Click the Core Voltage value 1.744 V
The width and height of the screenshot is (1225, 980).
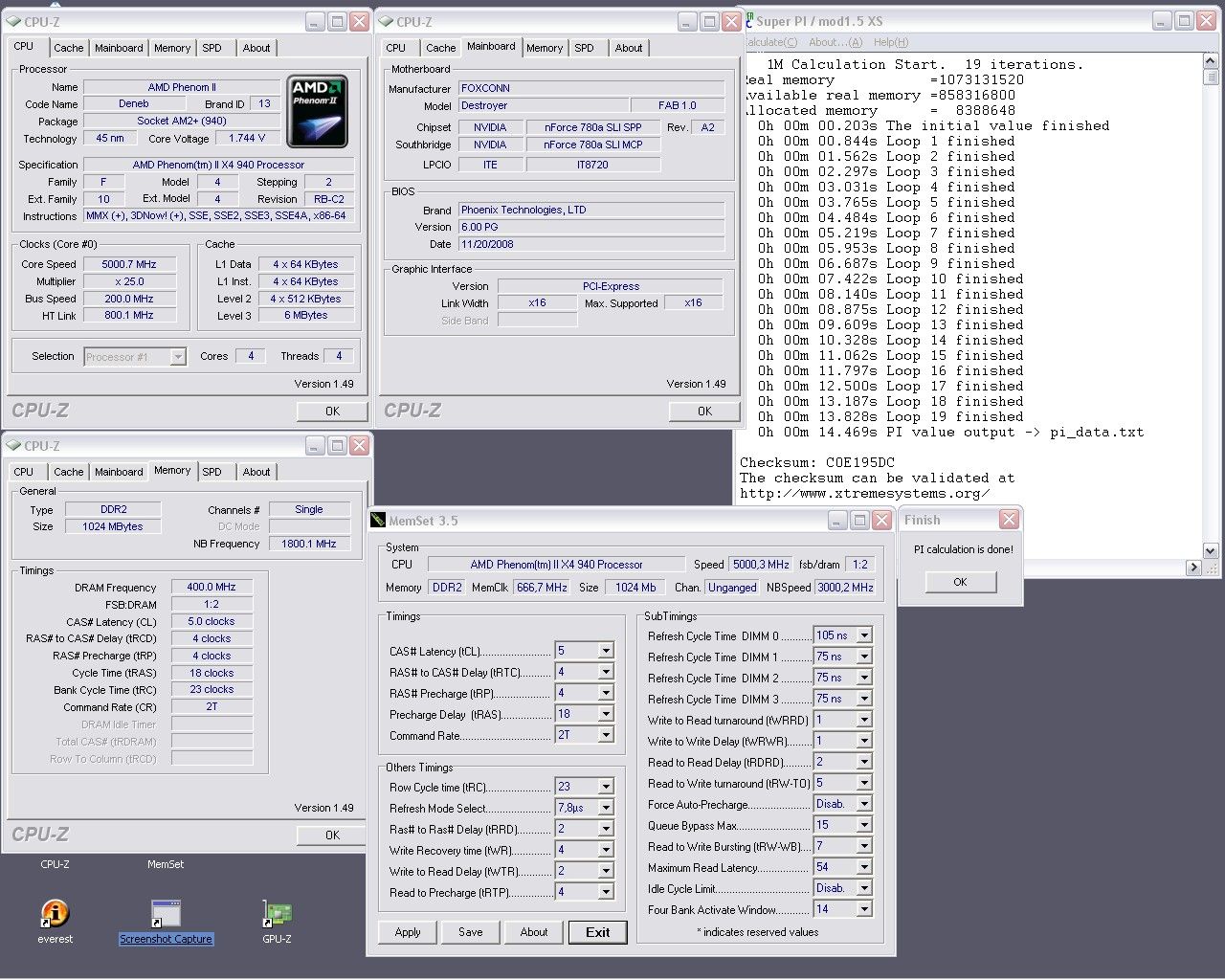click(x=248, y=139)
